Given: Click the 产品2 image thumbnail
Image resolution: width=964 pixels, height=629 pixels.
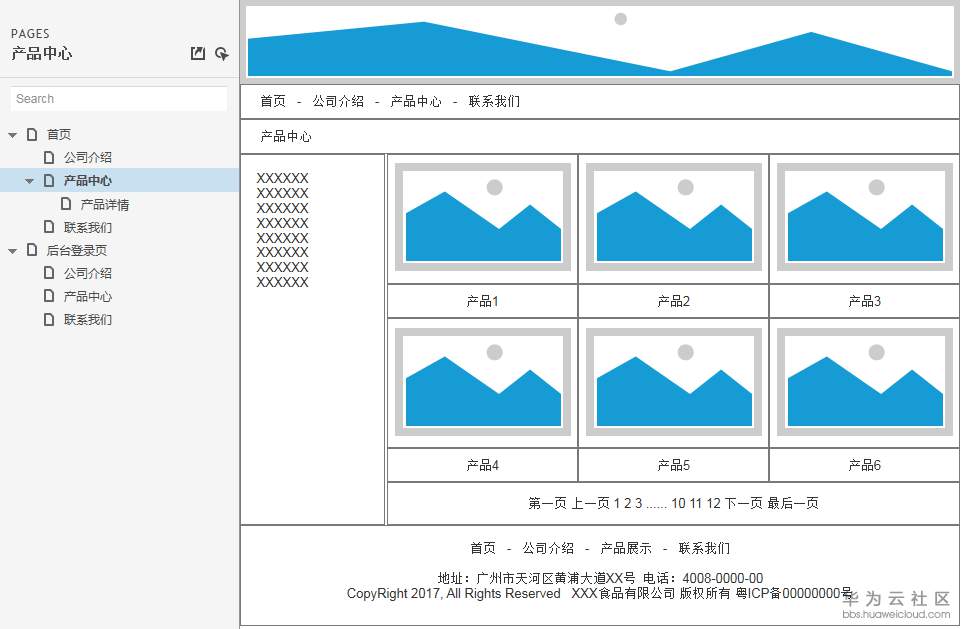Looking at the screenshot, I should pos(674,217).
